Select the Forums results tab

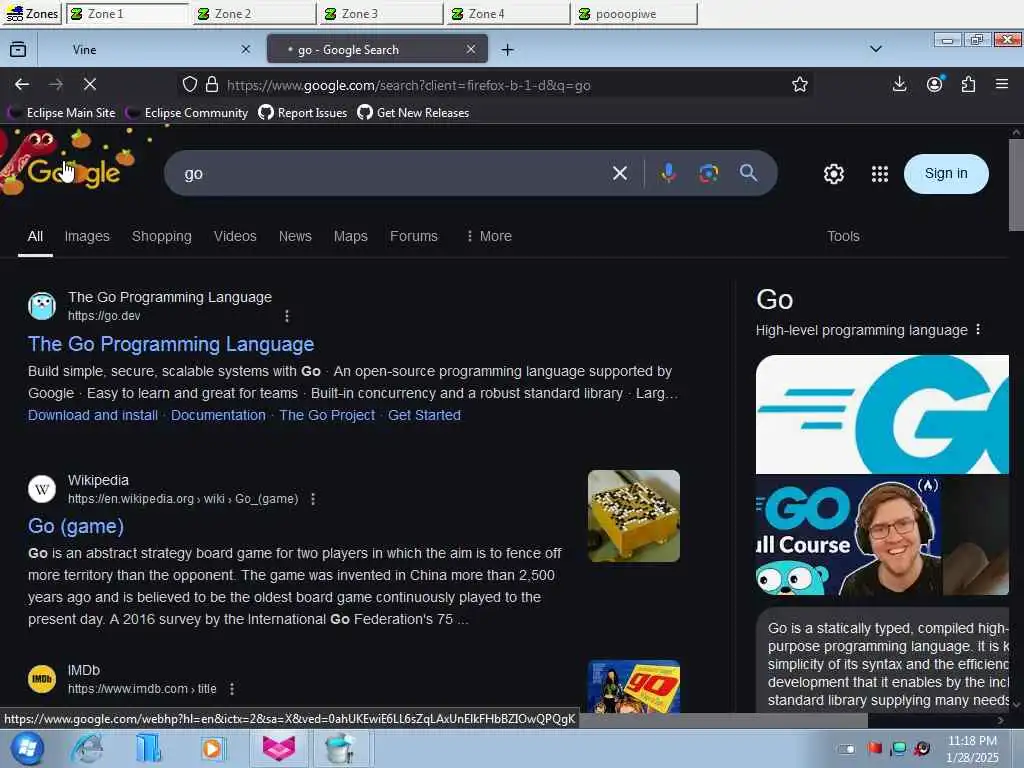point(413,236)
